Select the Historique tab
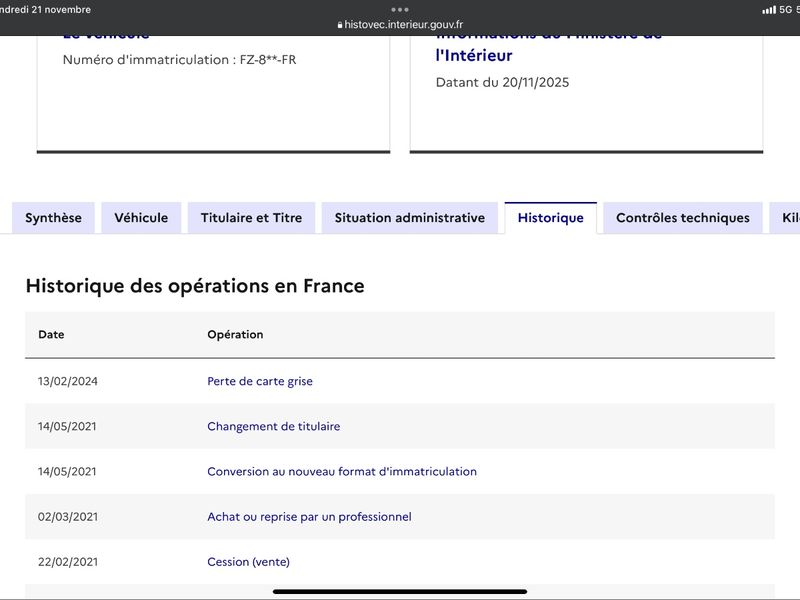Screen dimensions: 800x600 pos(550,218)
